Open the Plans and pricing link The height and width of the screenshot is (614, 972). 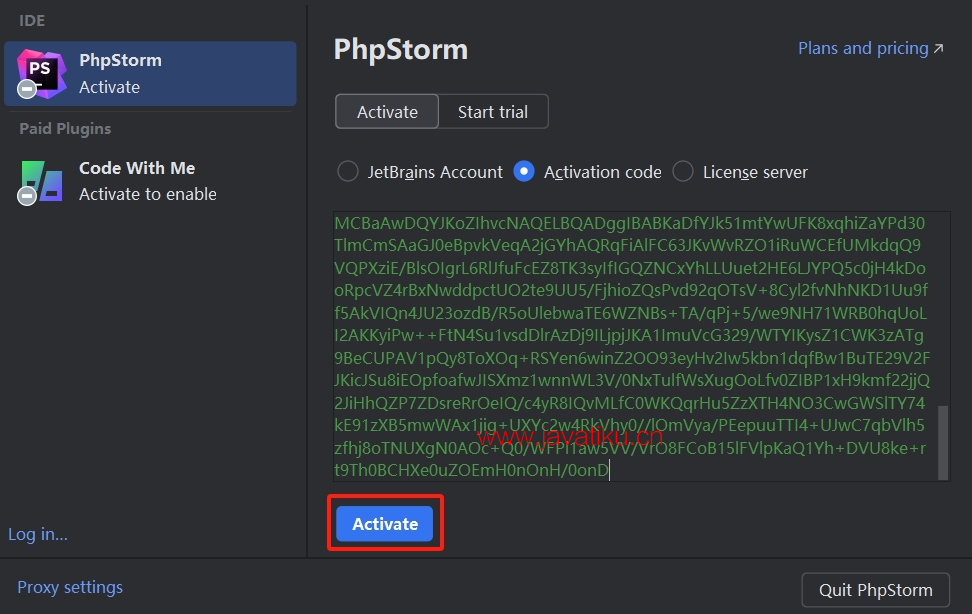click(x=863, y=48)
